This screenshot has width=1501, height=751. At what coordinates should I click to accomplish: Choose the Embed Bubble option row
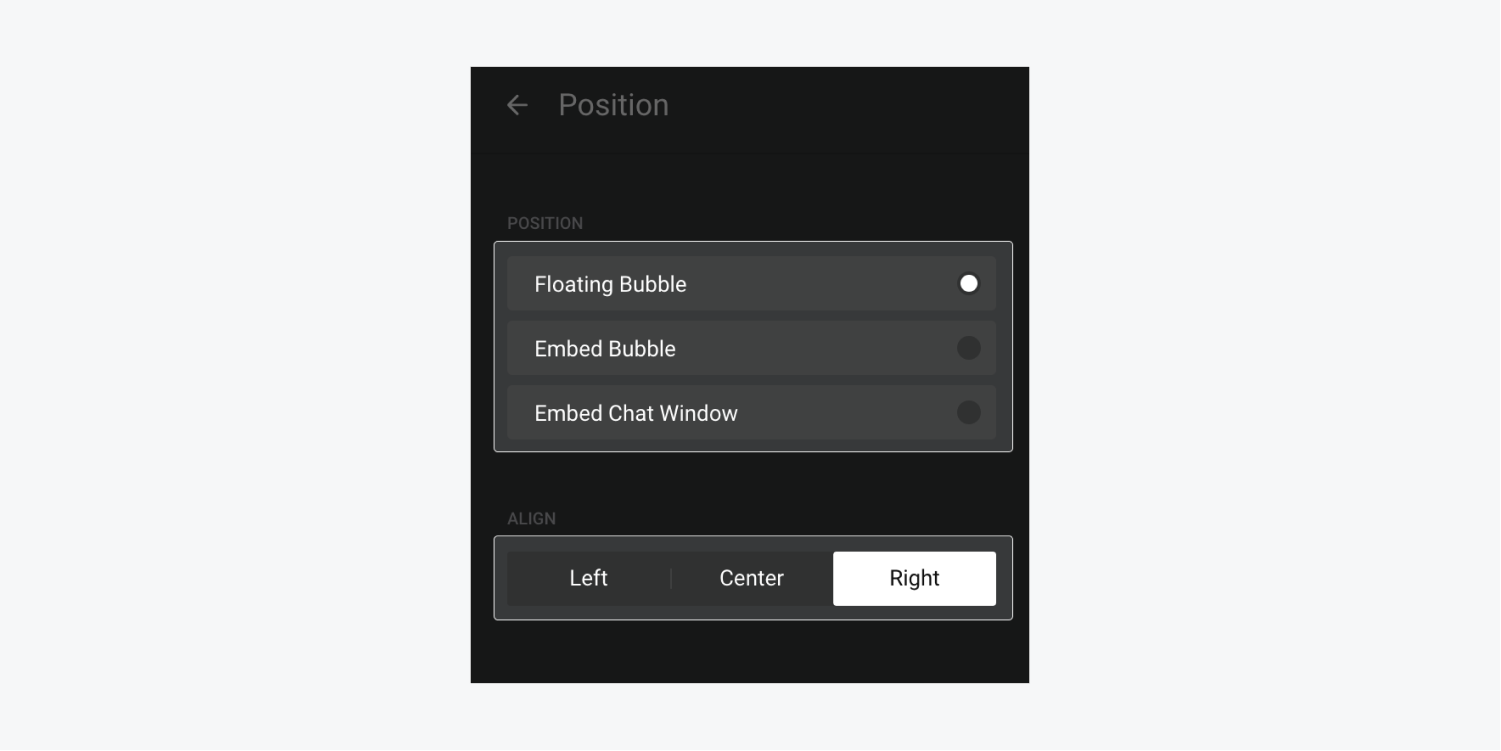752,348
